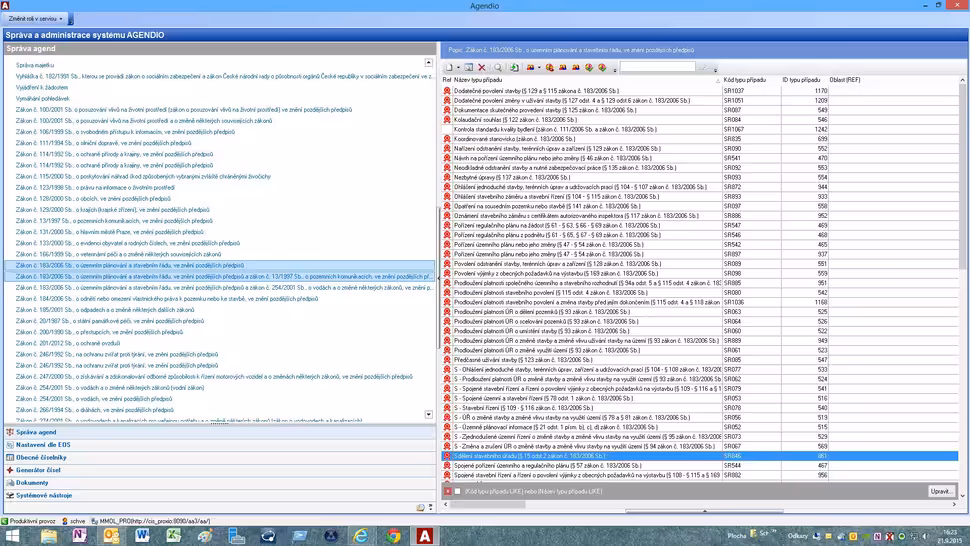
Task: Open Google Chrome from the taskbar
Action: (x=394, y=536)
